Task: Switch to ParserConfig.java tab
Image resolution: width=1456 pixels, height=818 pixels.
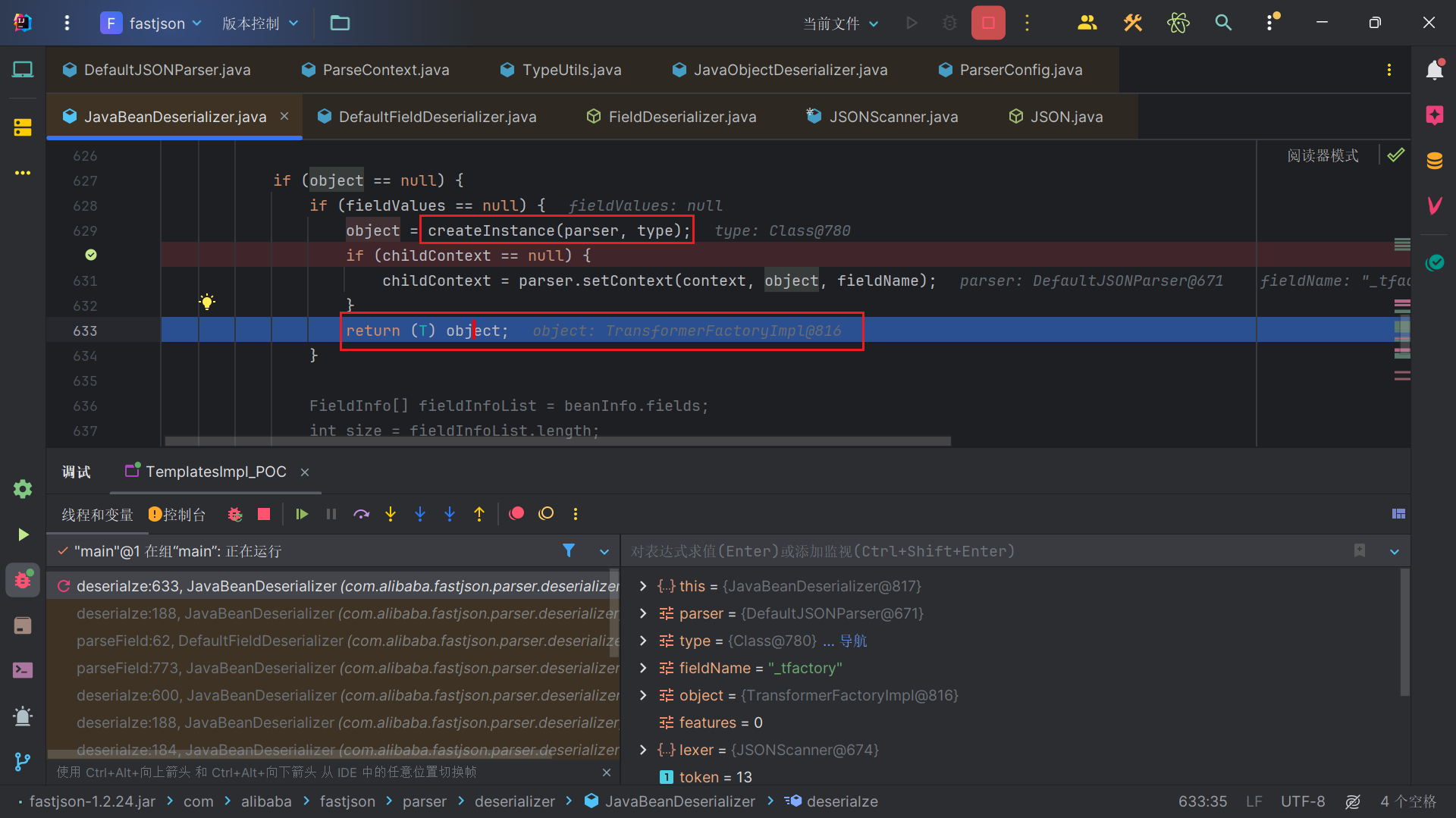Action: pos(1011,70)
